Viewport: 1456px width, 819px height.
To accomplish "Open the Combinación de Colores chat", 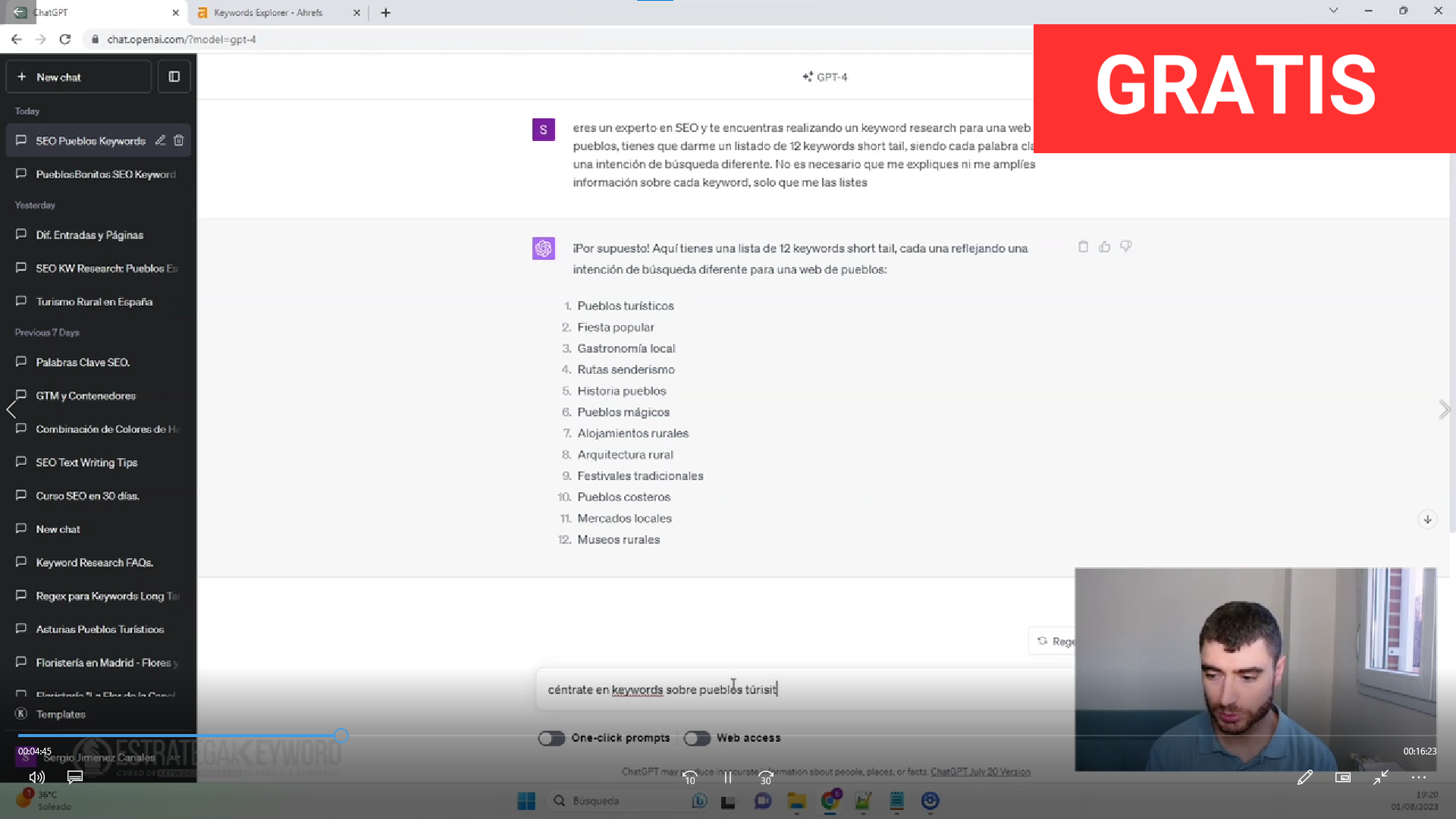I will click(99, 428).
